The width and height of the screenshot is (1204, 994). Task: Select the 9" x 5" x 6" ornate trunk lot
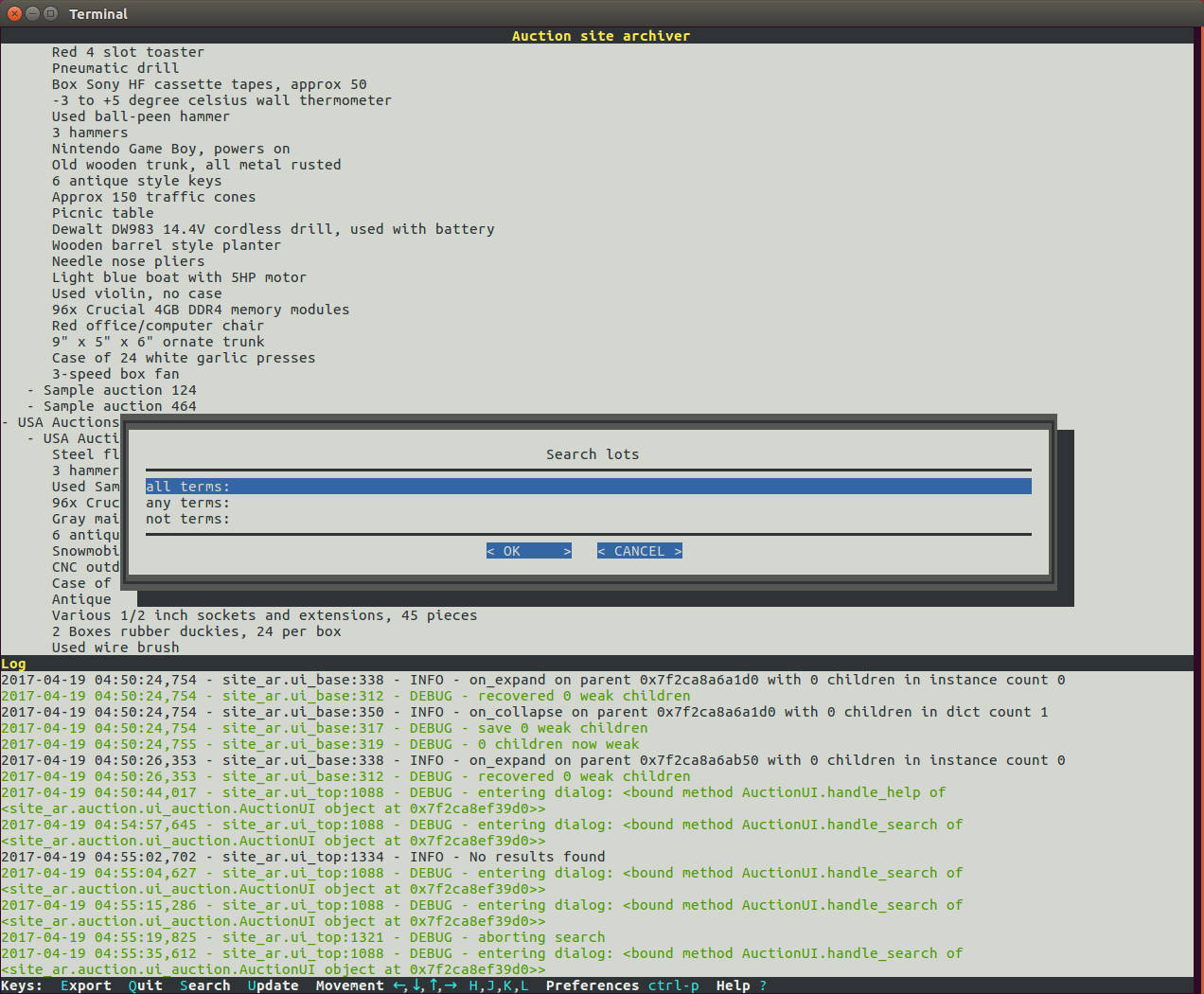(158, 342)
